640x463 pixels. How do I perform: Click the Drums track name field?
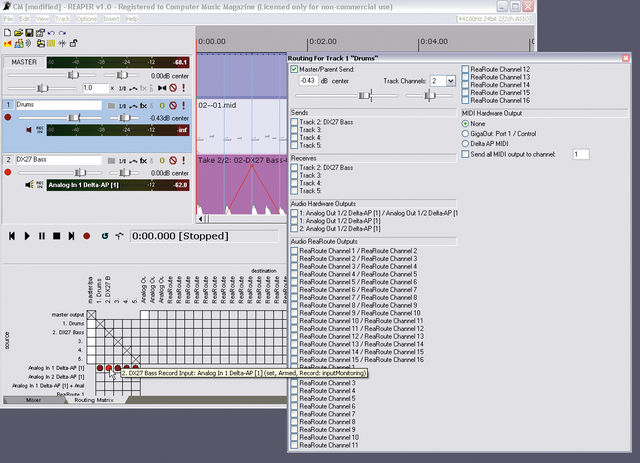point(58,105)
